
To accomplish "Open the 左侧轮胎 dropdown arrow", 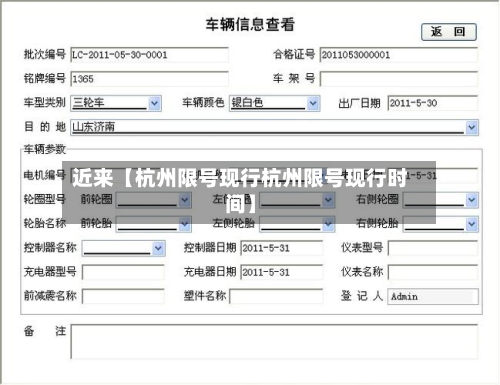I will (328, 224).
